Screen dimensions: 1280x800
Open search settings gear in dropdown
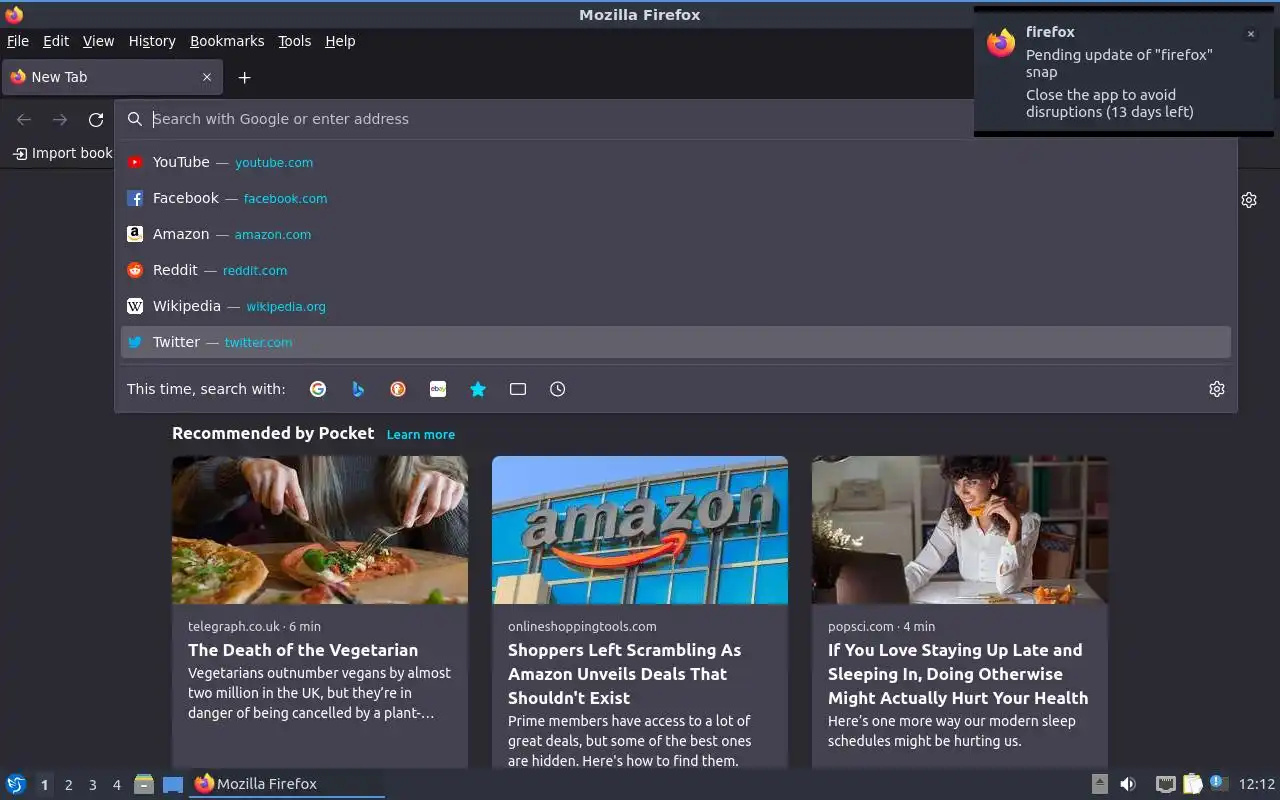tap(1217, 389)
